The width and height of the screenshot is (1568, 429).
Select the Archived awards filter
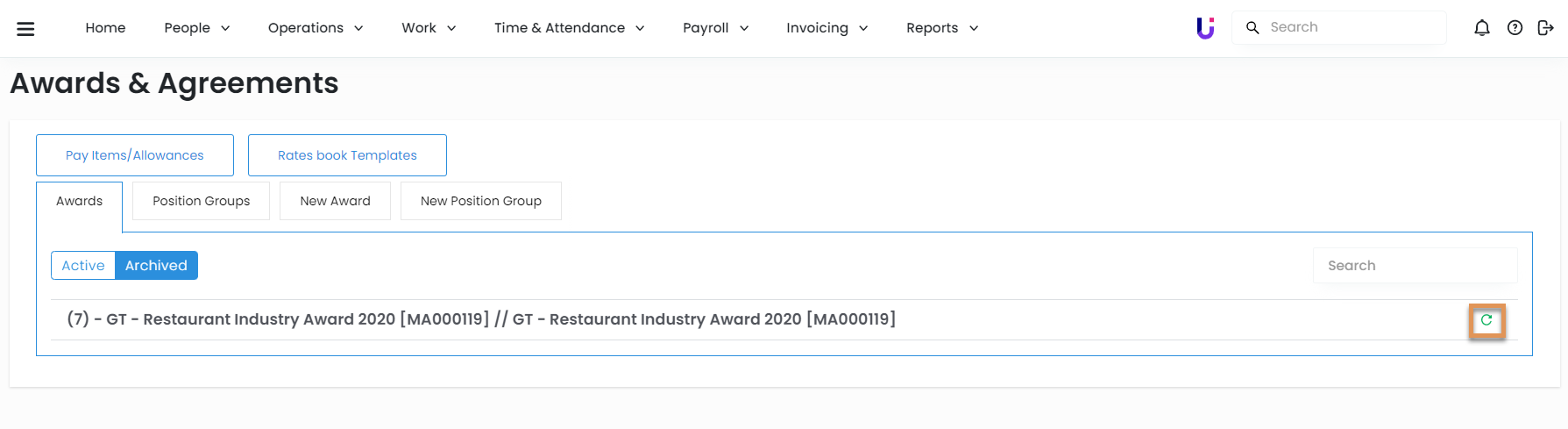(156, 266)
